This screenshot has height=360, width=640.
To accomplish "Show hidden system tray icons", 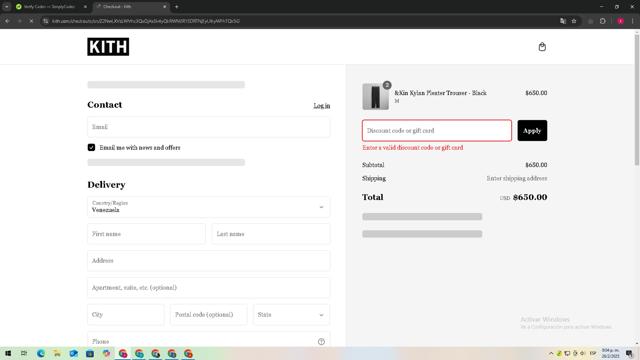I will pyautogui.click(x=551, y=353).
